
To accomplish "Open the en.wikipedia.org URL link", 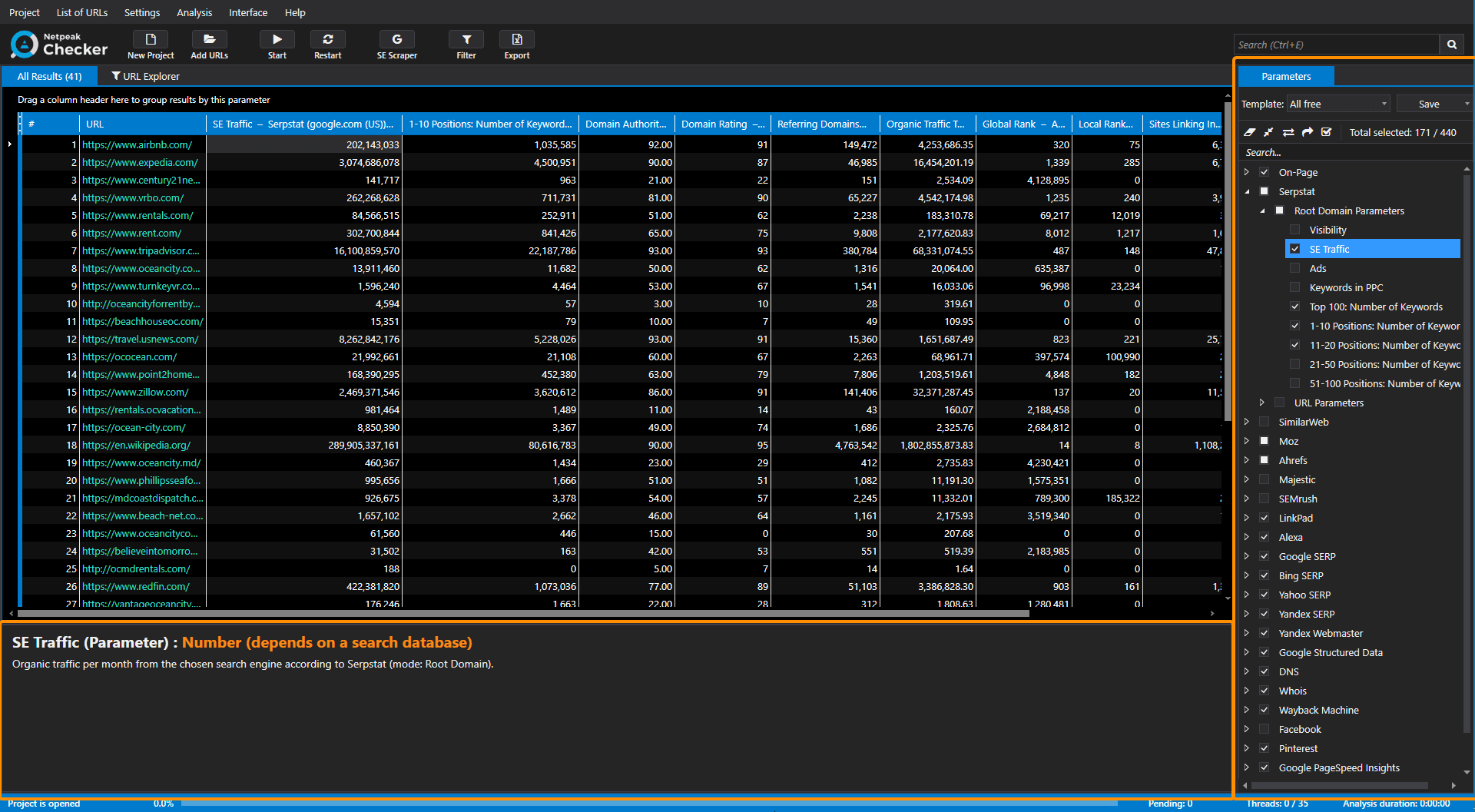I will click(137, 445).
